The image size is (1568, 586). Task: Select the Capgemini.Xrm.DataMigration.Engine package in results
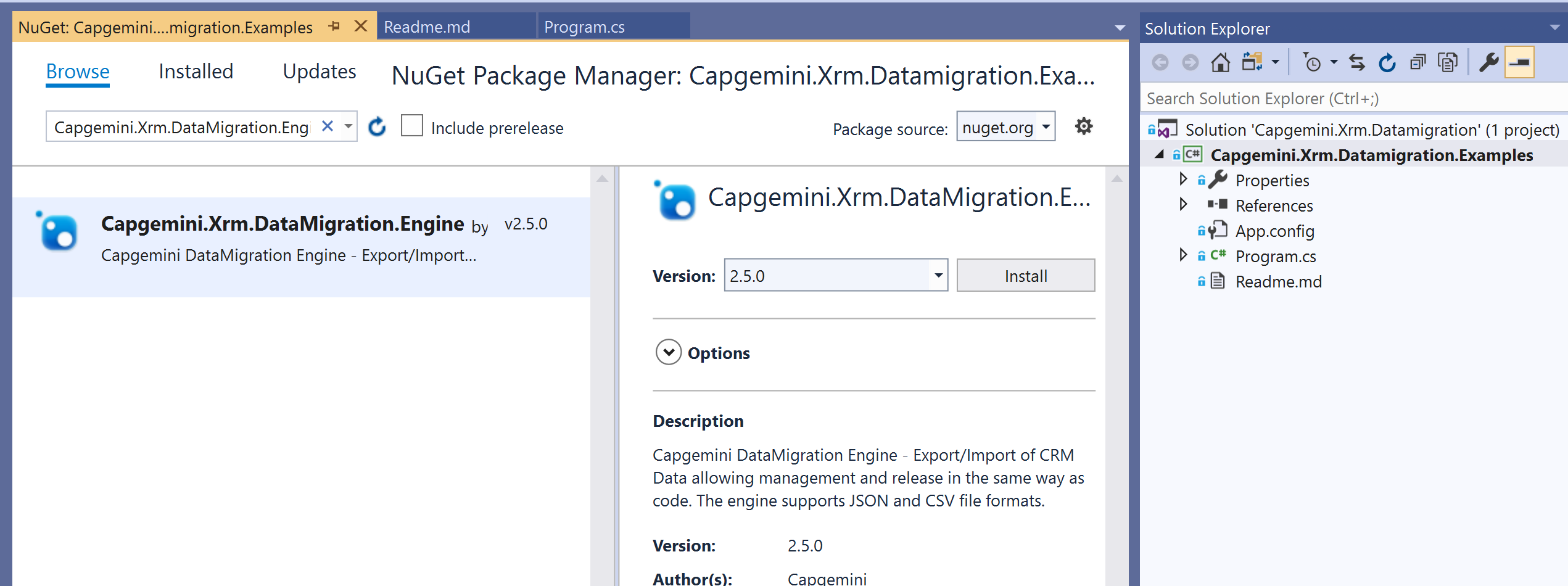pos(301,247)
